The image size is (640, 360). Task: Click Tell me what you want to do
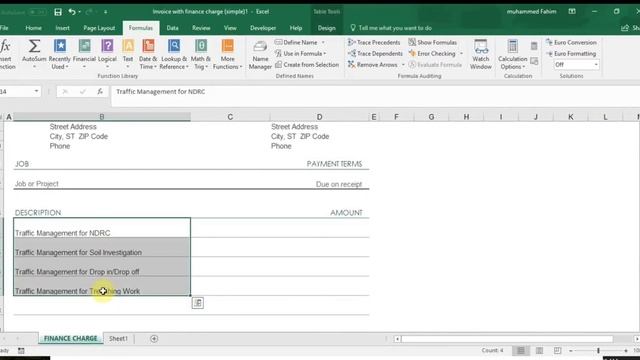[x=391, y=28]
